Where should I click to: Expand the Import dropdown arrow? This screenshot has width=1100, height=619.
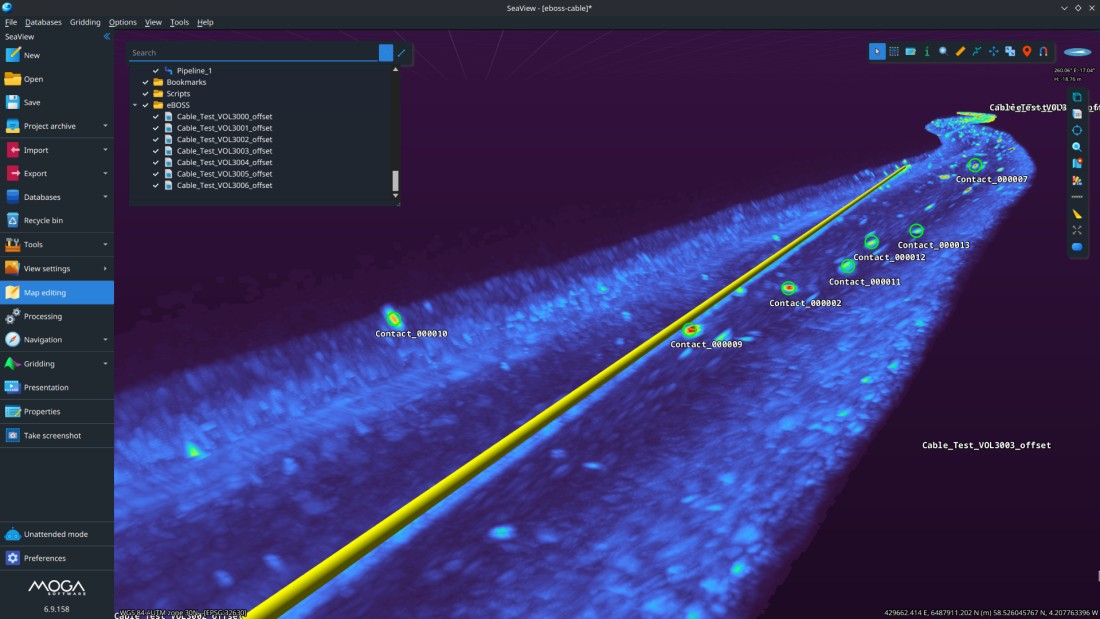tap(105, 150)
